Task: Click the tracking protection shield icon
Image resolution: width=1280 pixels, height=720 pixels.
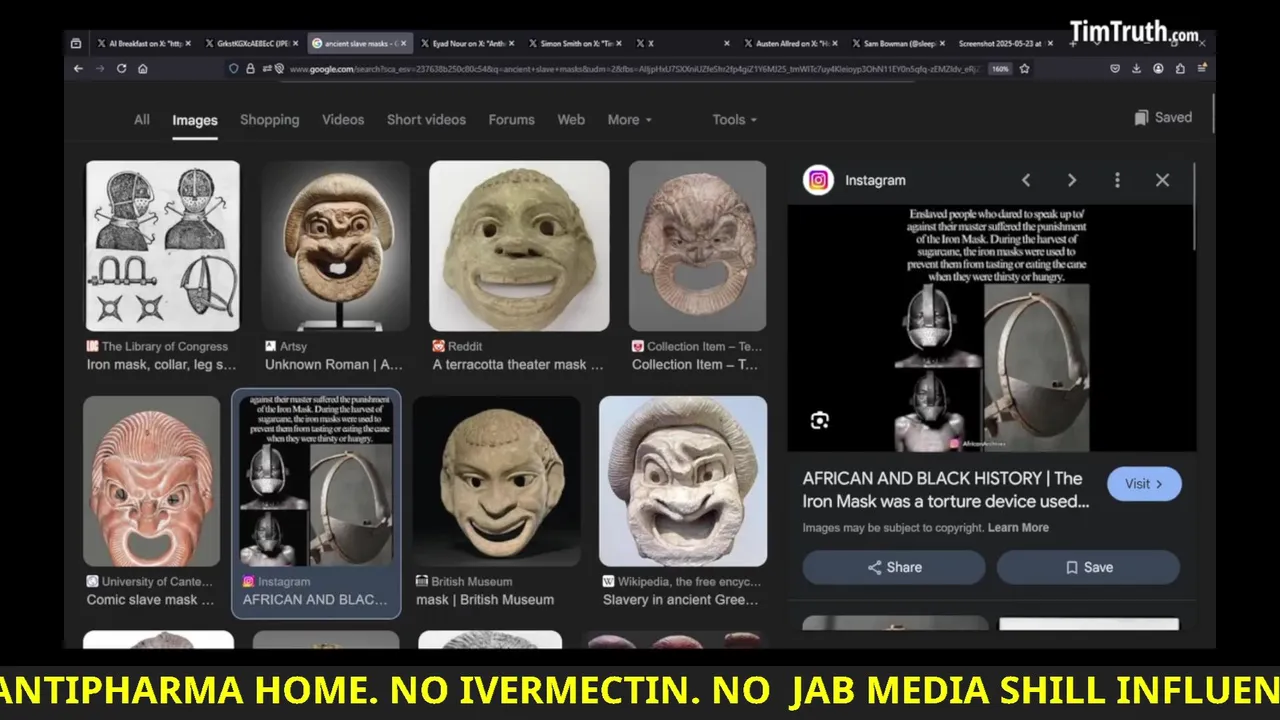Action: (x=234, y=69)
